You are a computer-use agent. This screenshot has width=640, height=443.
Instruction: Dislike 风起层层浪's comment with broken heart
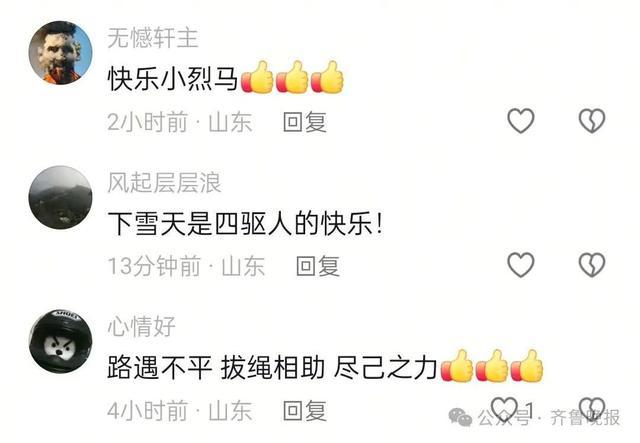click(x=592, y=265)
